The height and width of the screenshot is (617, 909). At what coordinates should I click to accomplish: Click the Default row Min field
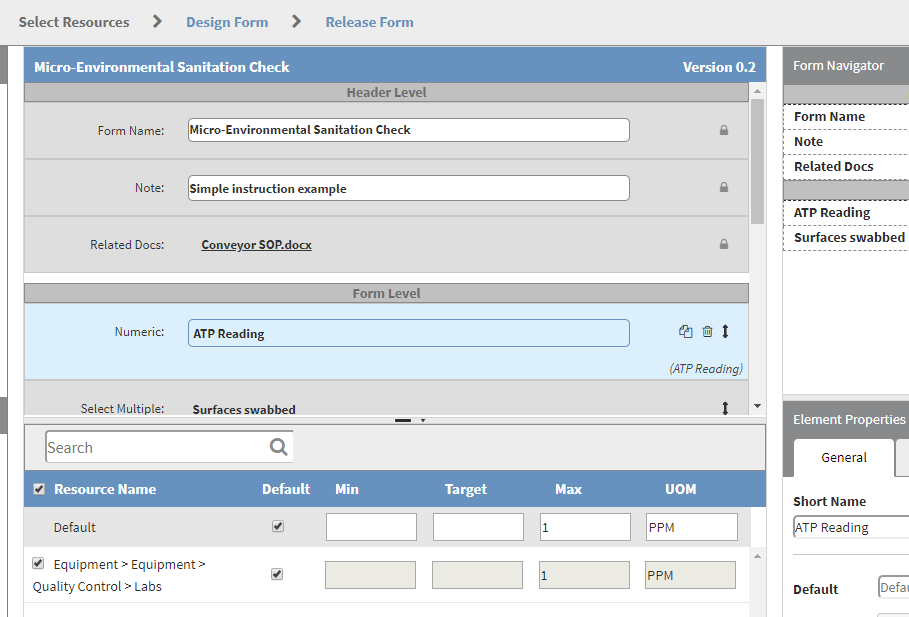[371, 527]
